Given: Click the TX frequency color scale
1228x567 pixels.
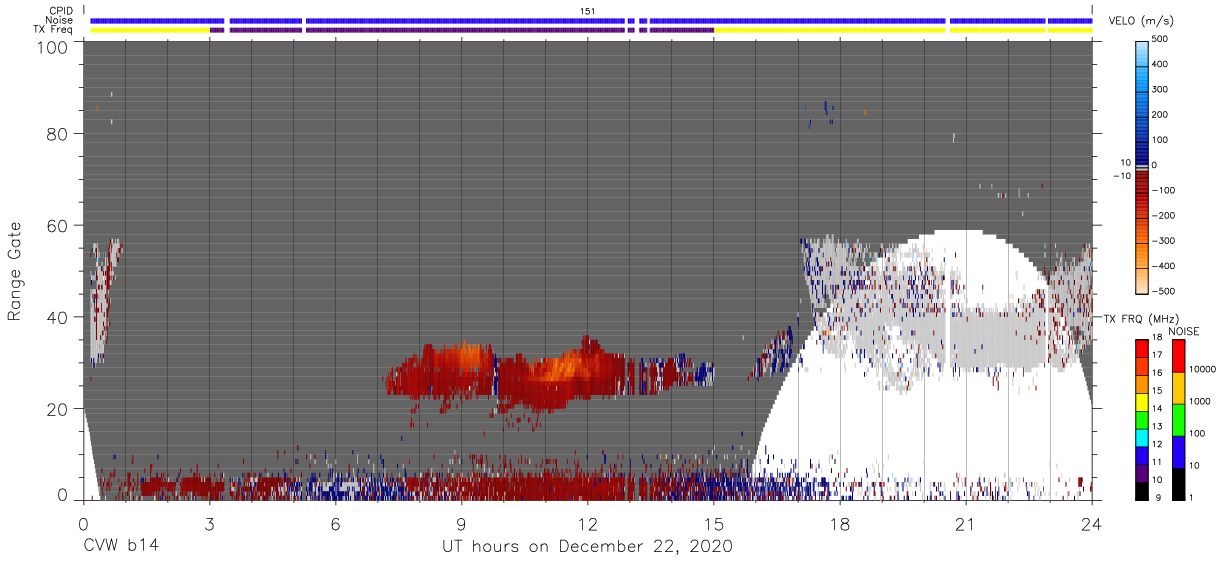Looking at the screenshot, I should tap(1142, 419).
